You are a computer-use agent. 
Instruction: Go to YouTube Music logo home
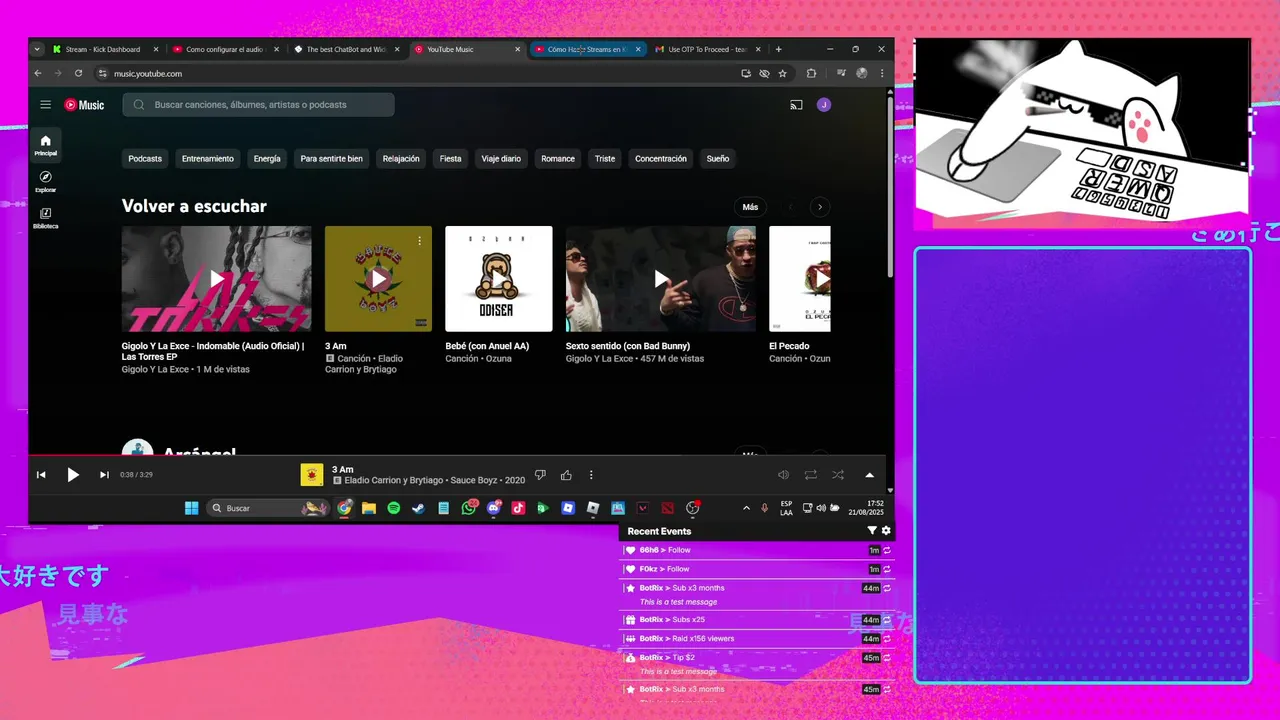point(84,105)
